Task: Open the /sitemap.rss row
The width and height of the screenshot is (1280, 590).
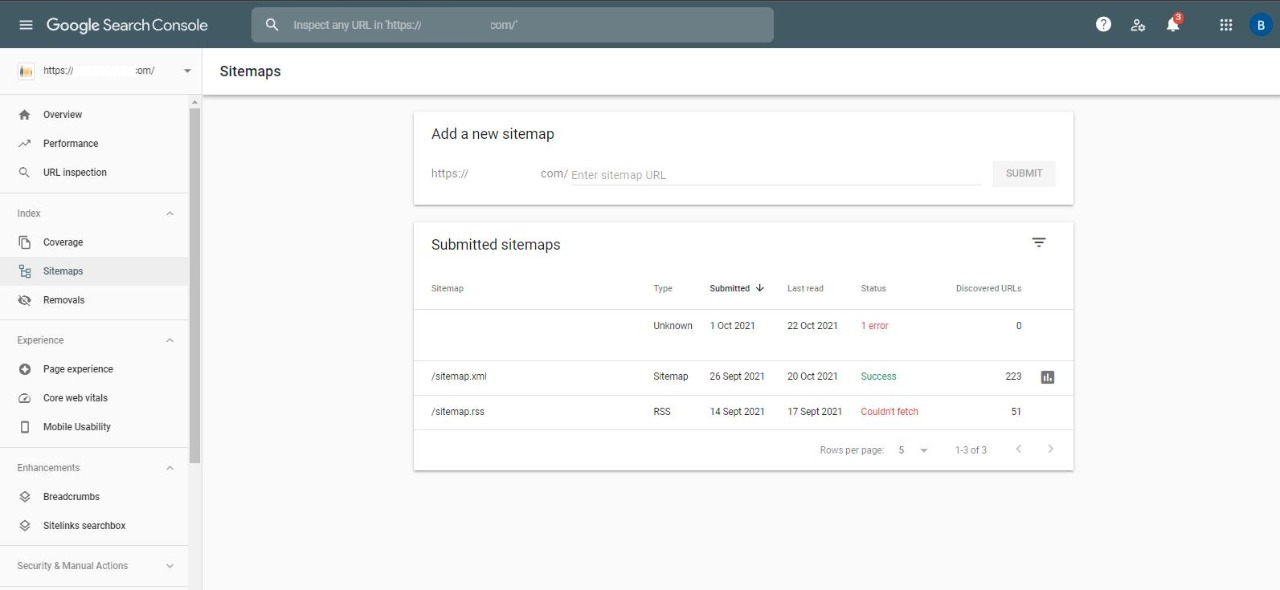Action: click(x=743, y=412)
